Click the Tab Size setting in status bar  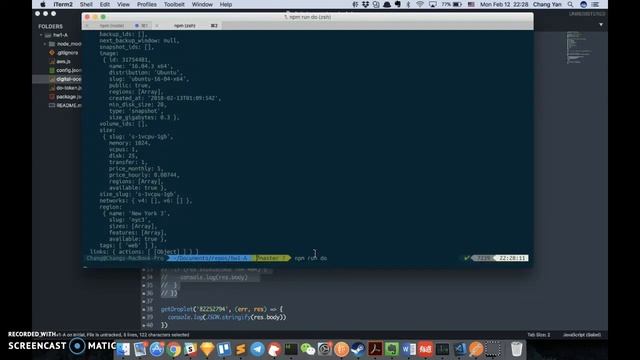[538, 335]
